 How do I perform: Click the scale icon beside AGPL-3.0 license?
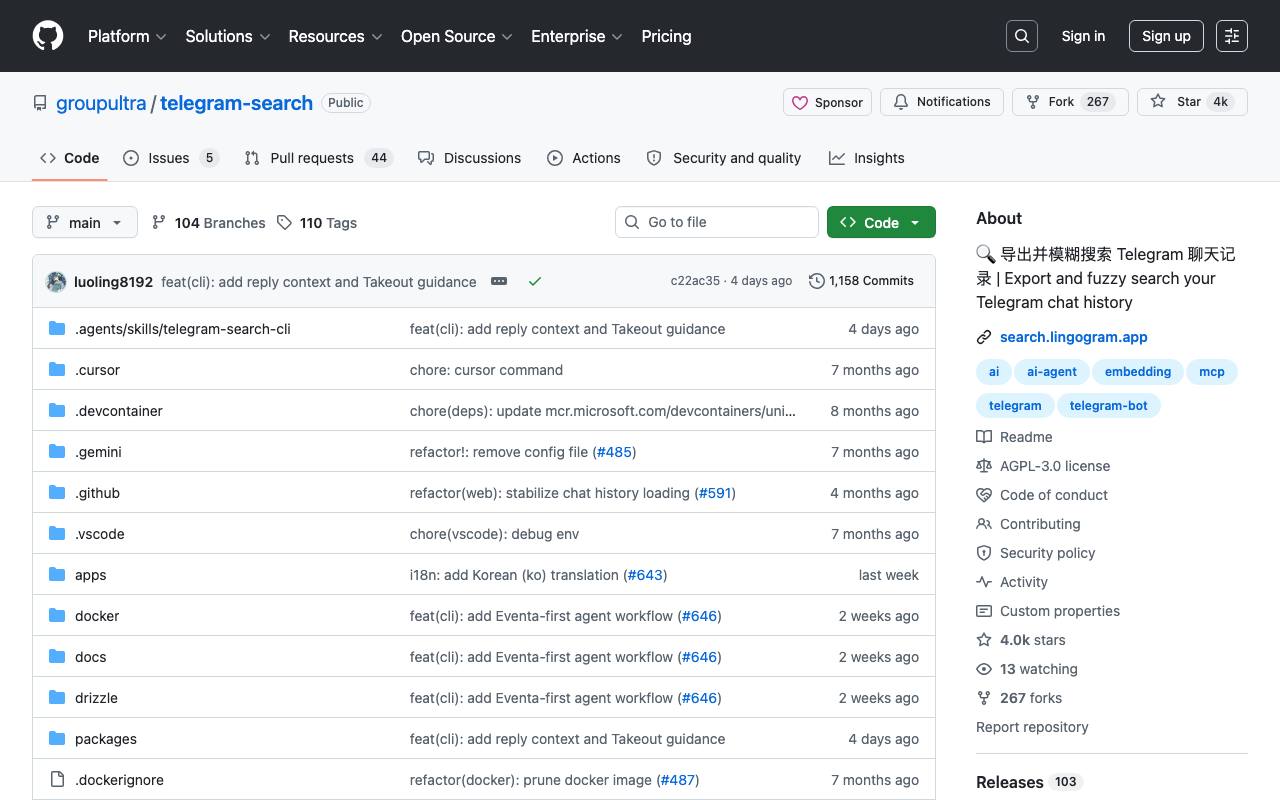pyautogui.click(x=984, y=466)
